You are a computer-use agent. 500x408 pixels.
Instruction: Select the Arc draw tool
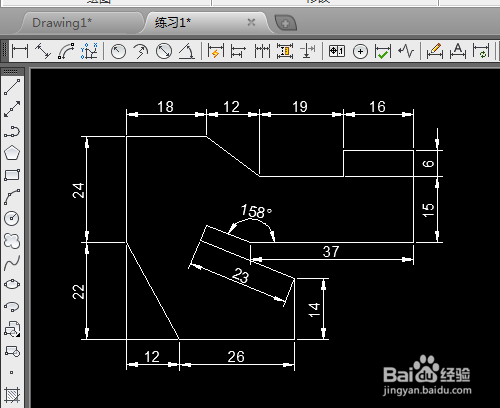tap(12, 197)
